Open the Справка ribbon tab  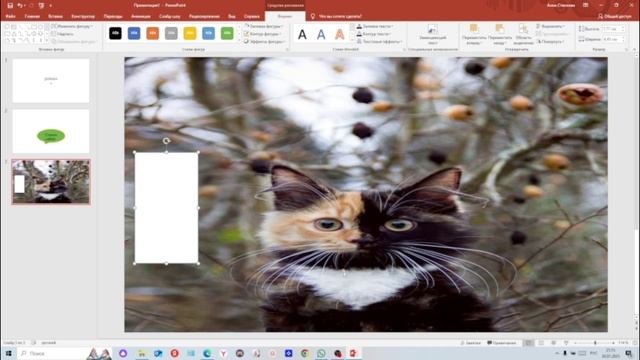point(252,16)
